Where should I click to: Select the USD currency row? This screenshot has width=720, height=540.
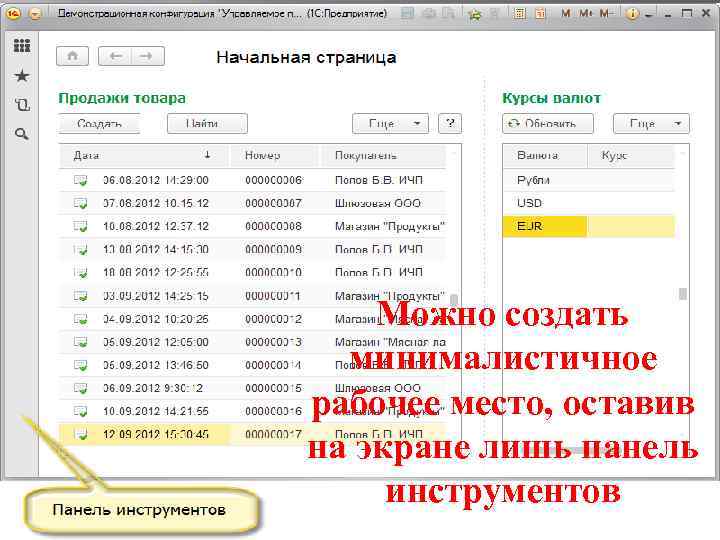[589, 203]
